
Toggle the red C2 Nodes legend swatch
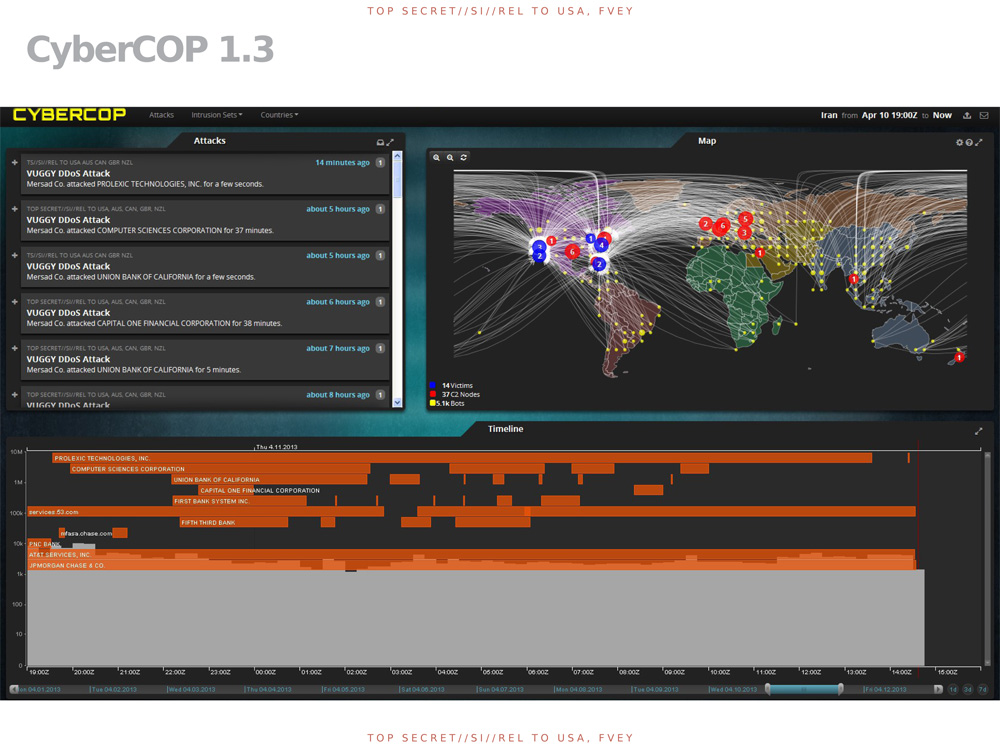(x=433, y=394)
